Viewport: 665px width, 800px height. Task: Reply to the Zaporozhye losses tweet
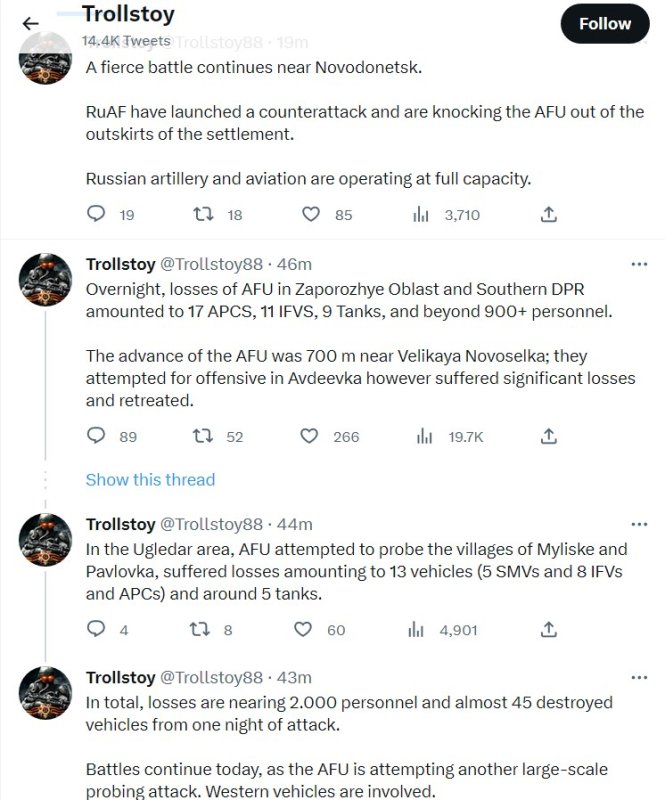click(x=97, y=436)
